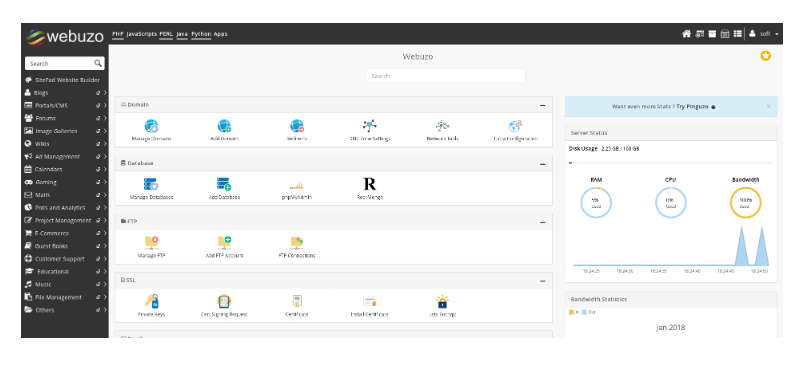
Task: Click the CPU usage gauge
Action: pos(671,203)
